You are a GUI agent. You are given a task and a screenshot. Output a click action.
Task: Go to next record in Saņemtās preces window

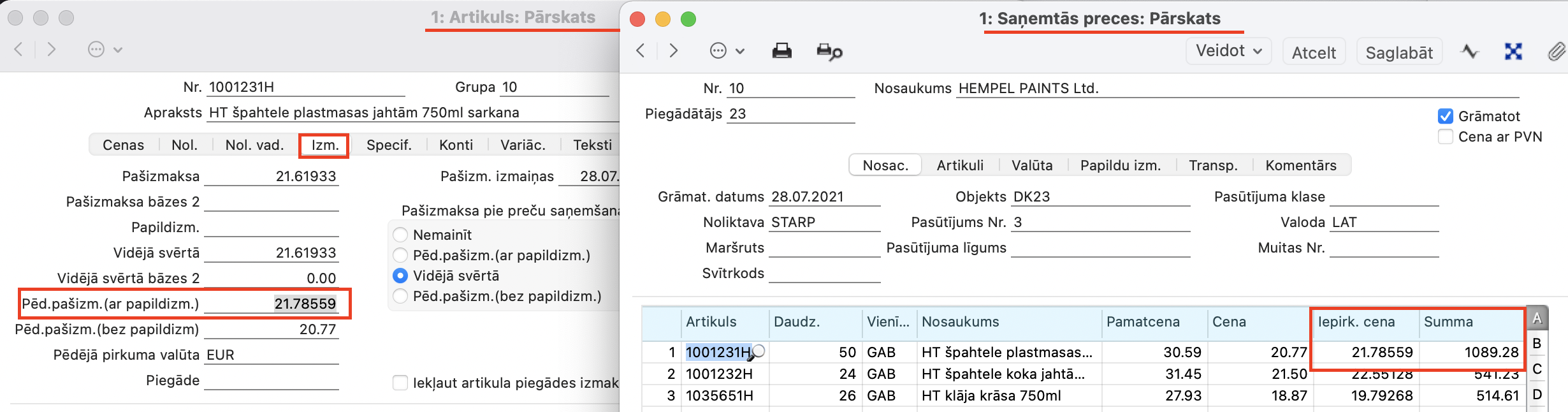point(673,51)
